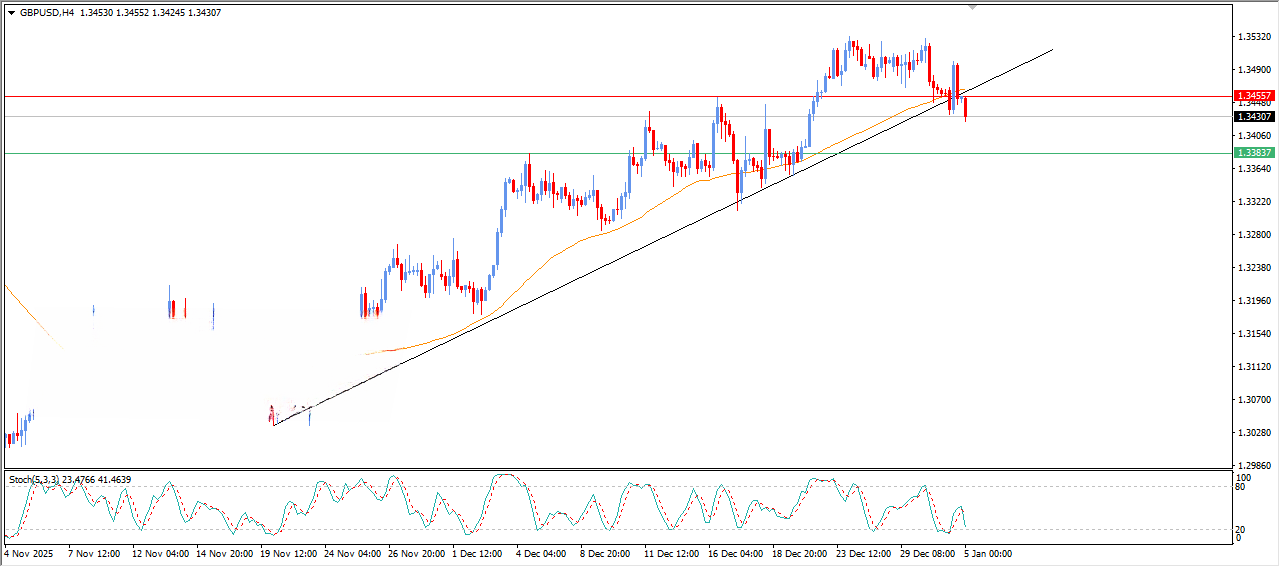Click the 1.31960 price scale label

(1254, 301)
